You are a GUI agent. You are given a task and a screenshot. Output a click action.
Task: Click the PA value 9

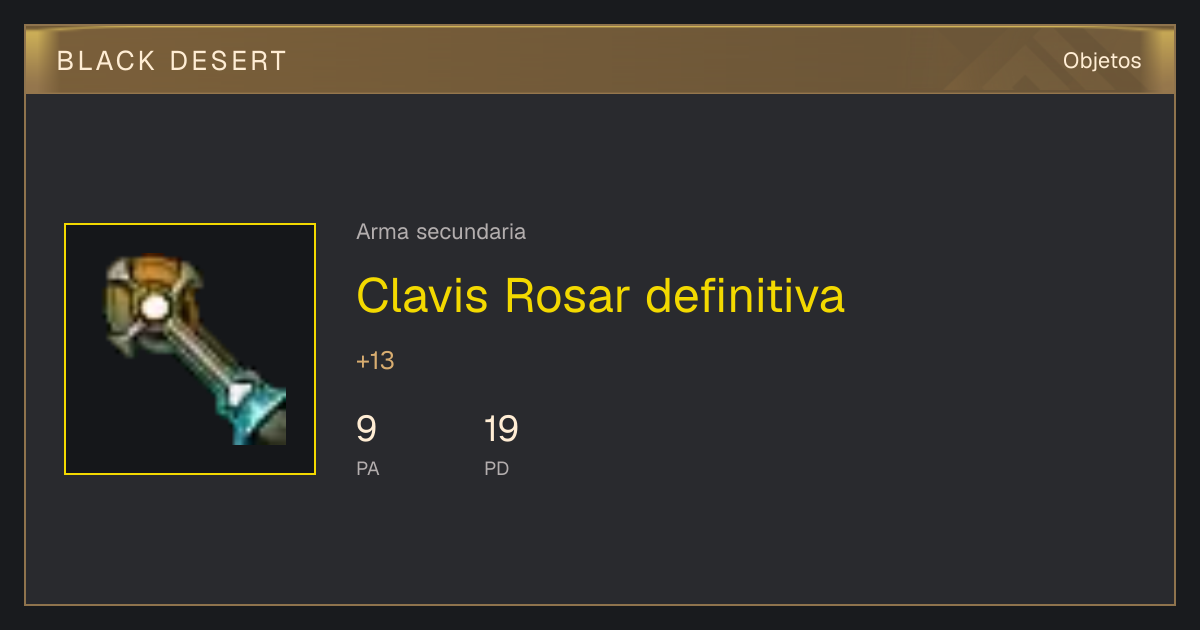coord(366,429)
